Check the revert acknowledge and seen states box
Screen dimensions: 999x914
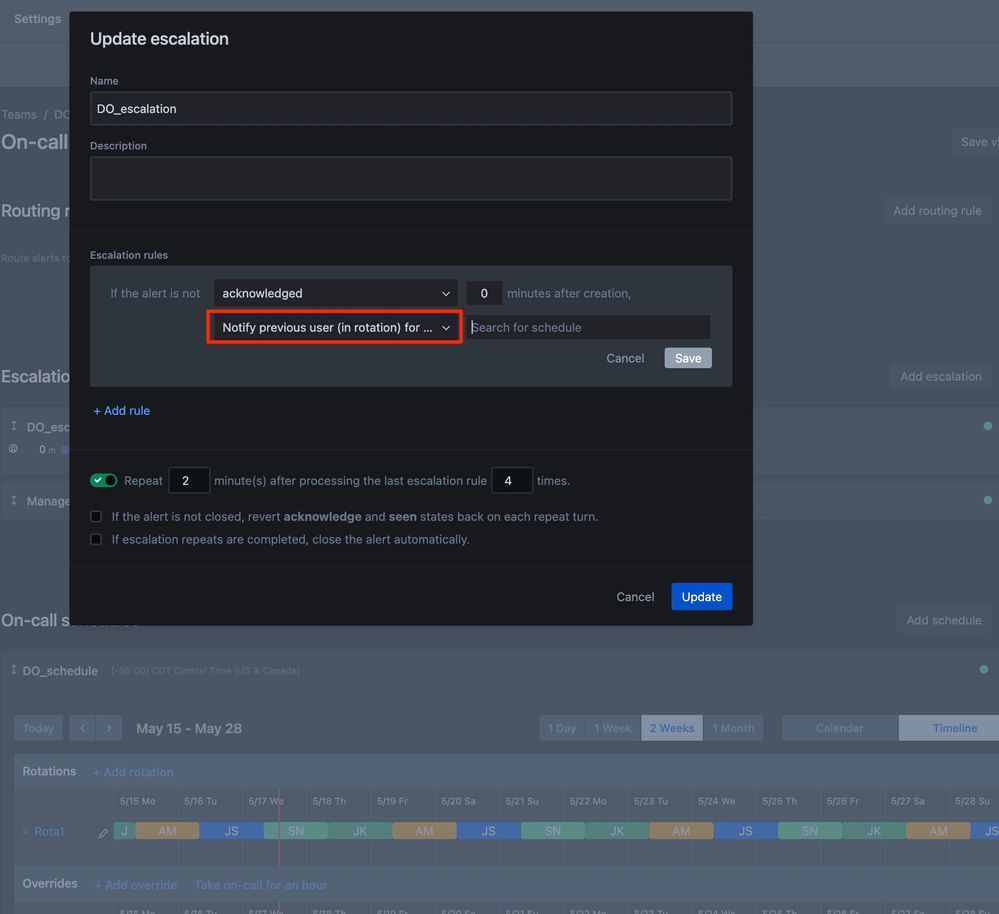(x=96, y=517)
